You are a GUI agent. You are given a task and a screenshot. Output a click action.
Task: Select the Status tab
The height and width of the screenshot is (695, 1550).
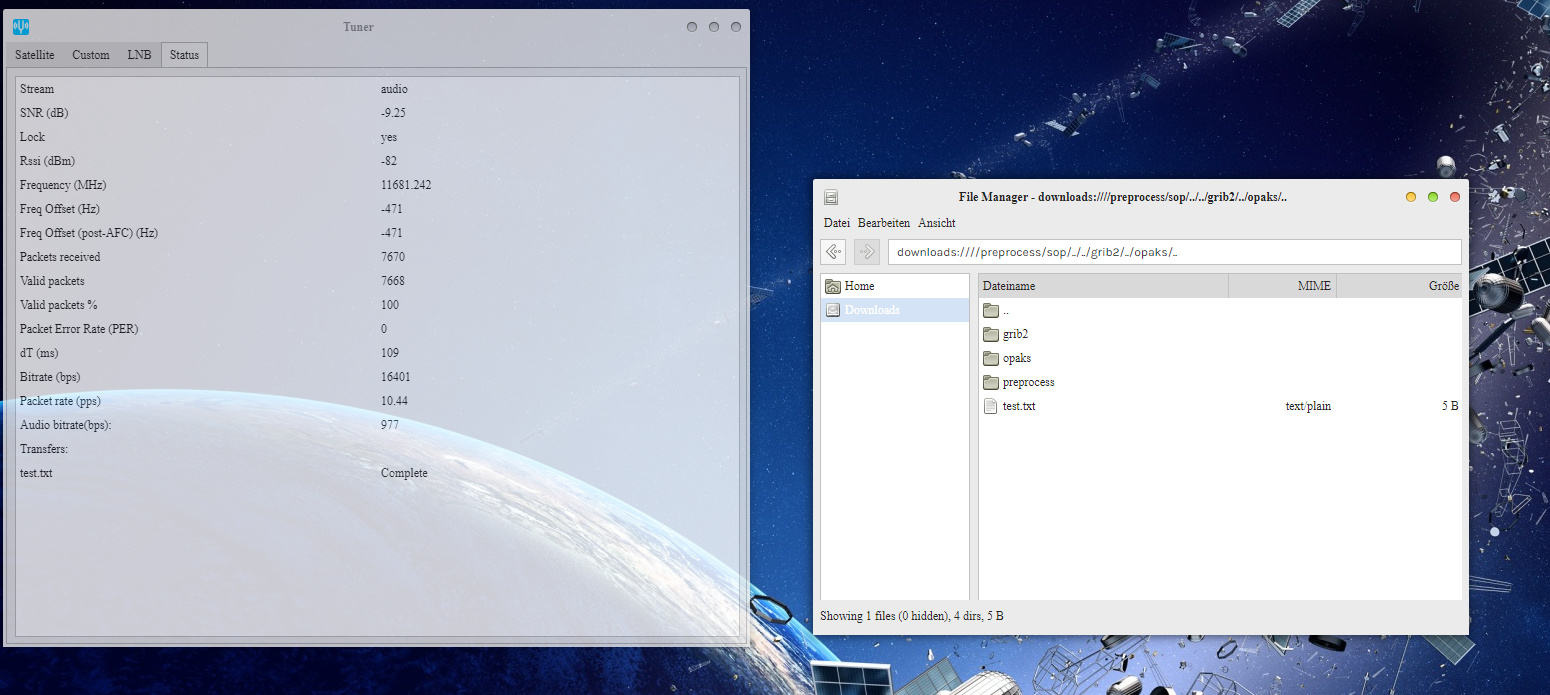[x=184, y=55]
